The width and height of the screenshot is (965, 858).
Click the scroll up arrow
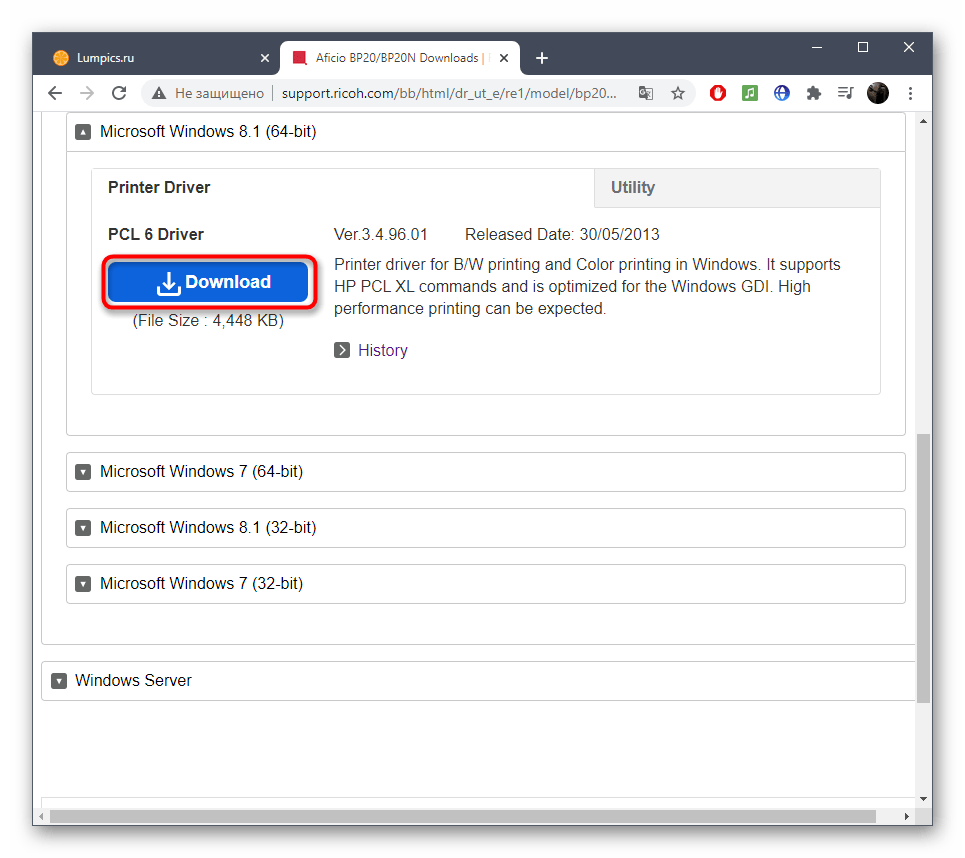click(923, 121)
